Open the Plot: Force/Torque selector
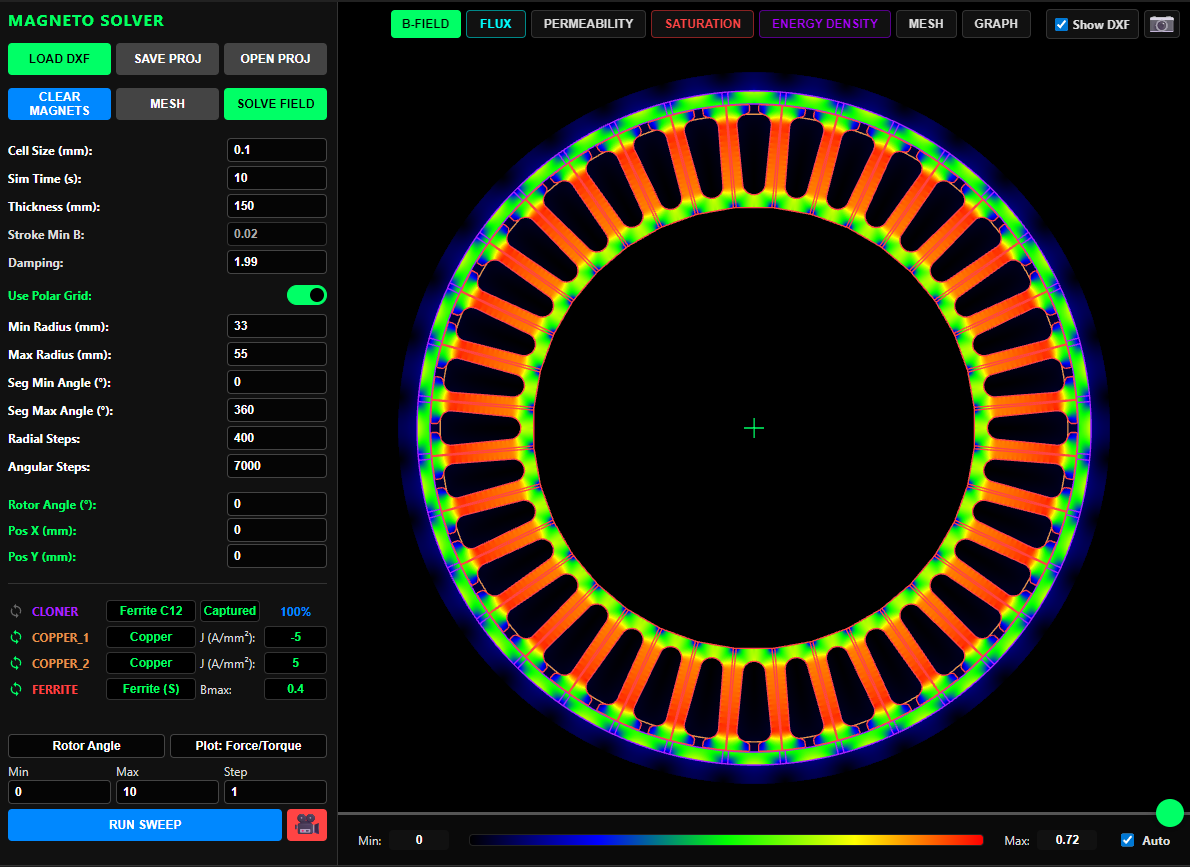Viewport: 1190px width, 867px height. point(248,746)
